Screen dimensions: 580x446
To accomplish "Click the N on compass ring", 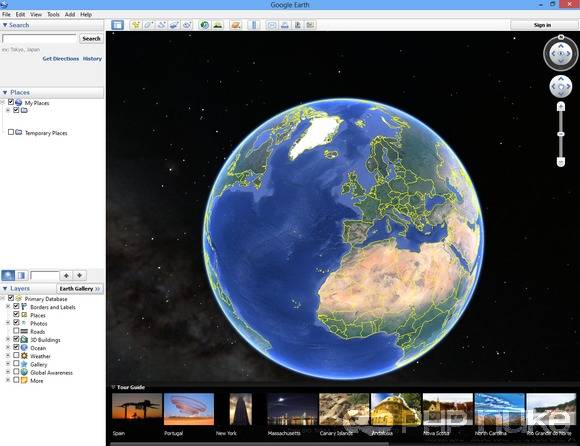I will pyautogui.click(x=561, y=37).
